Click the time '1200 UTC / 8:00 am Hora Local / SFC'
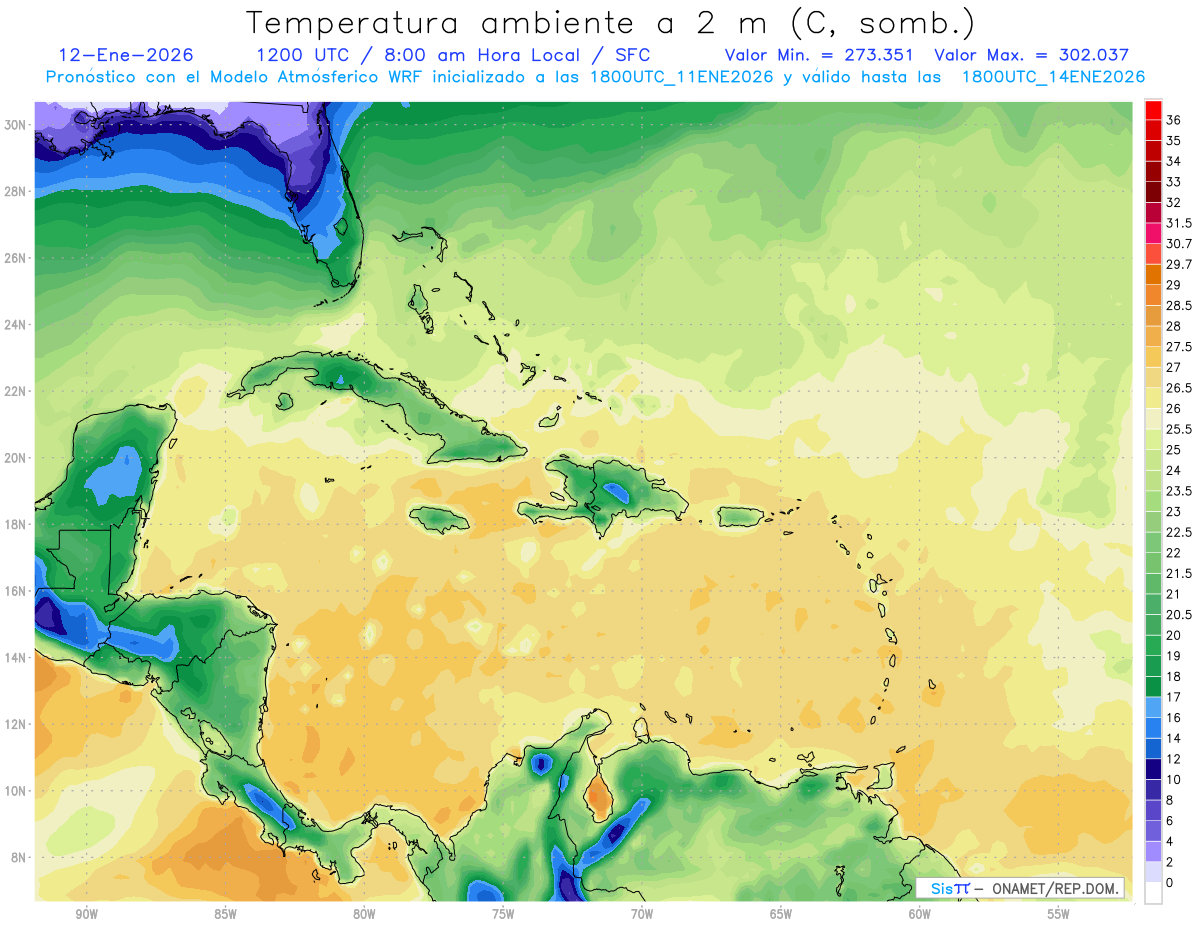1200x927 pixels. click(453, 55)
